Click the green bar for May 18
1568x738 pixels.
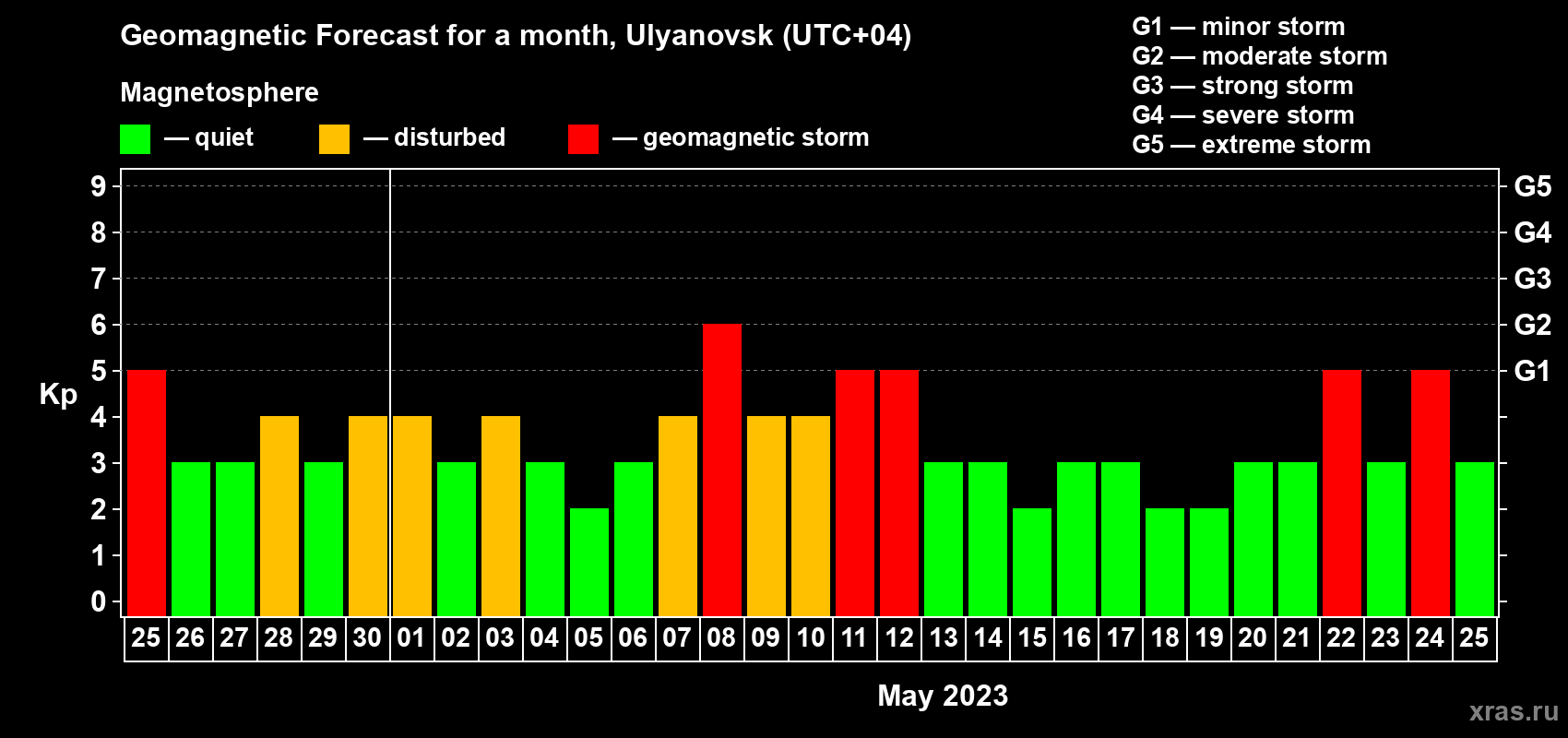pyautogui.click(x=1165, y=563)
